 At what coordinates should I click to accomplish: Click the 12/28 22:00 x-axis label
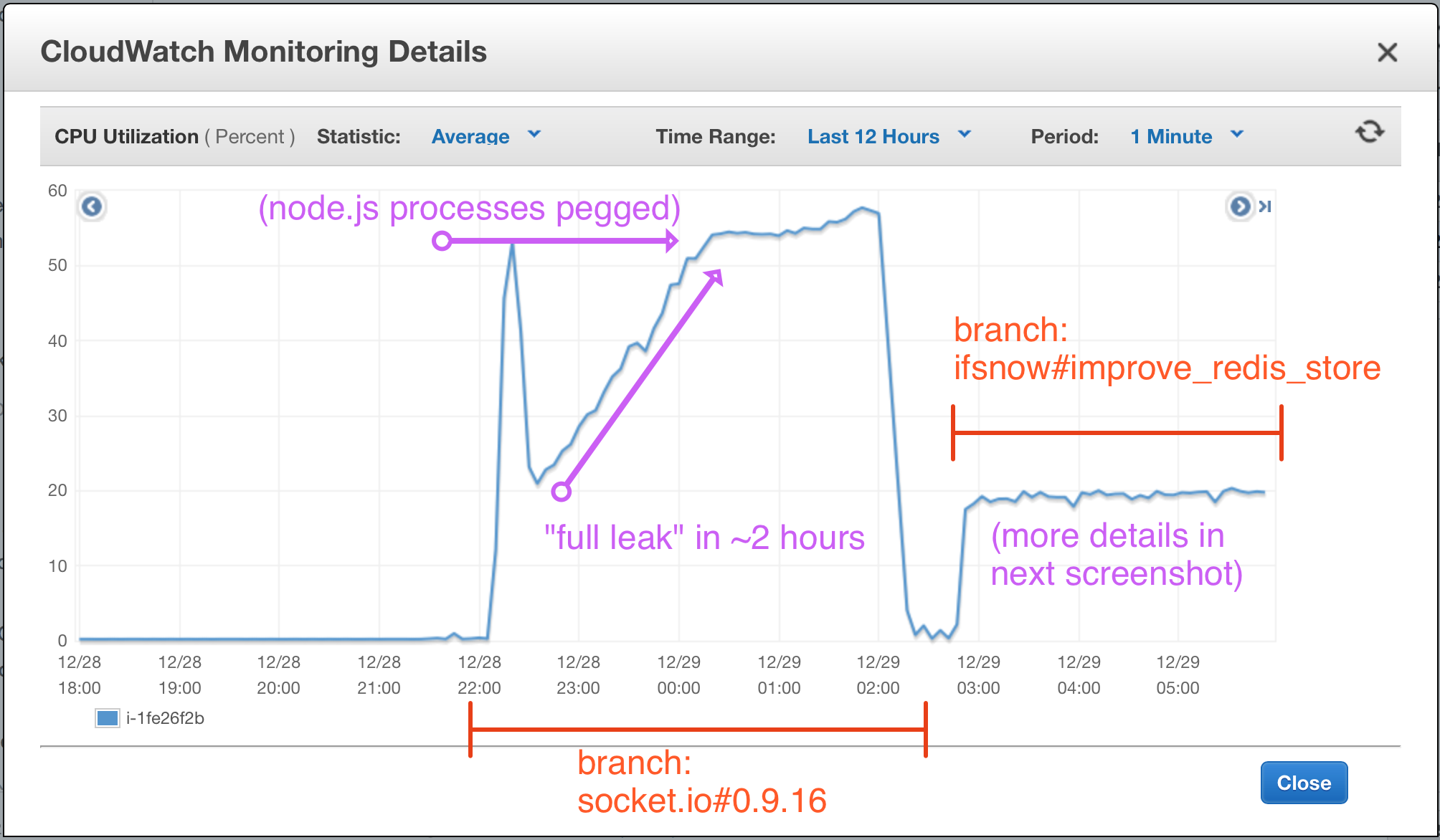(479, 675)
